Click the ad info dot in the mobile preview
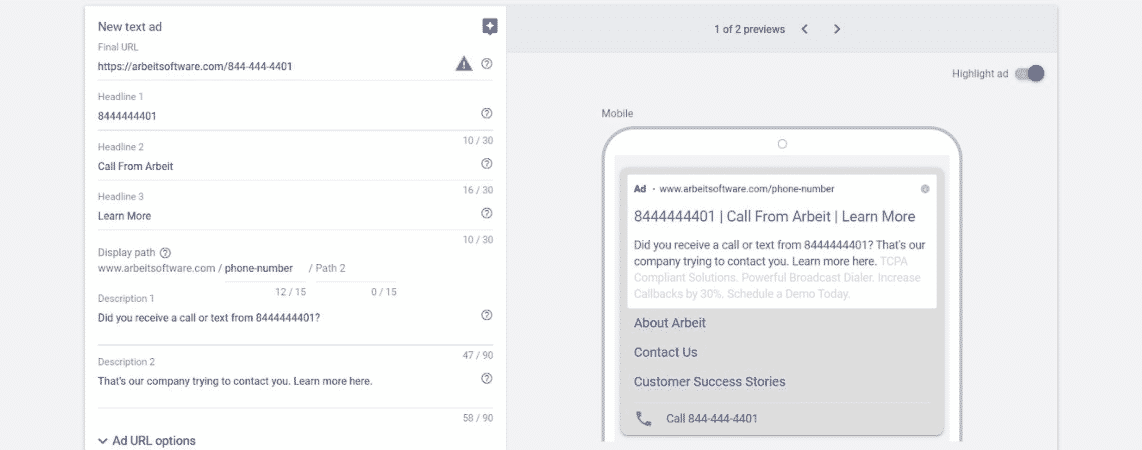The width and height of the screenshot is (1142, 450). (x=925, y=189)
